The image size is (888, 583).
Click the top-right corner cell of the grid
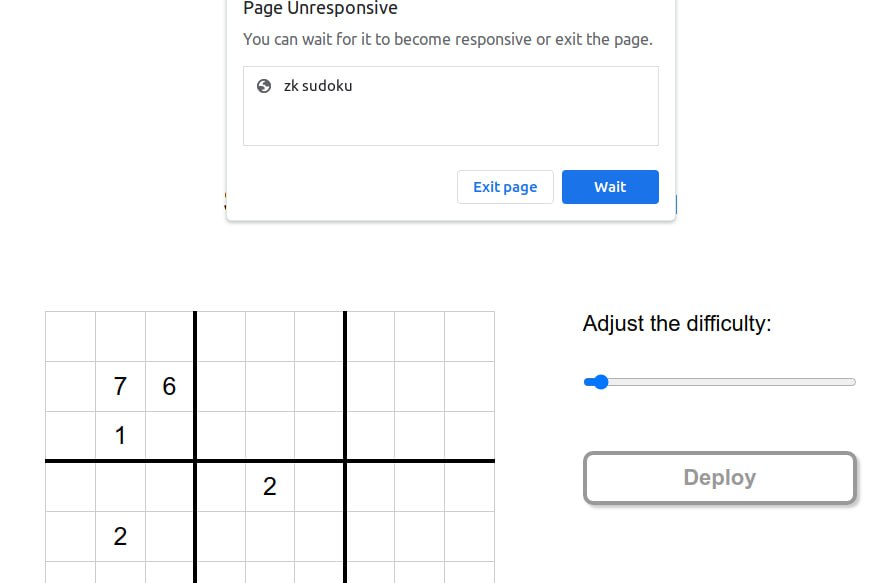[x=470, y=336]
